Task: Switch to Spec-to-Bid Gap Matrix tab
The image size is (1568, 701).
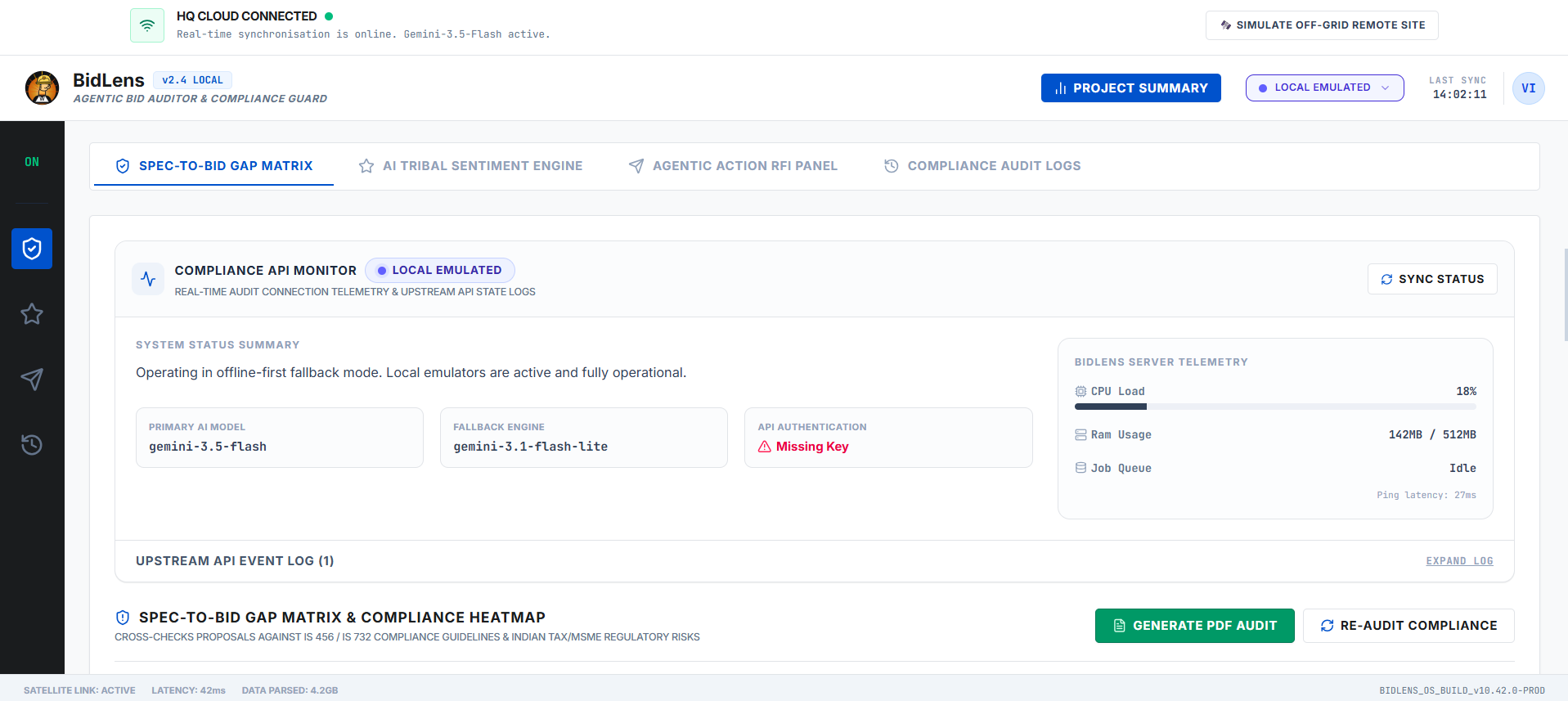Action: pyautogui.click(x=213, y=166)
